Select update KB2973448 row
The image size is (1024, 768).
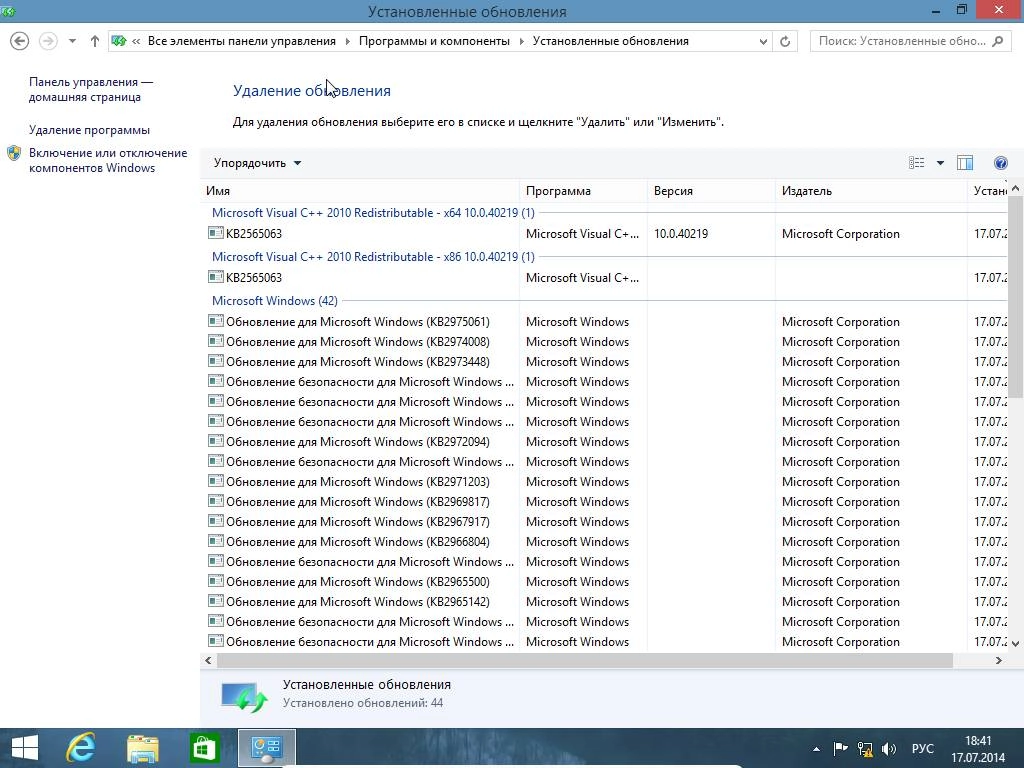(x=604, y=362)
